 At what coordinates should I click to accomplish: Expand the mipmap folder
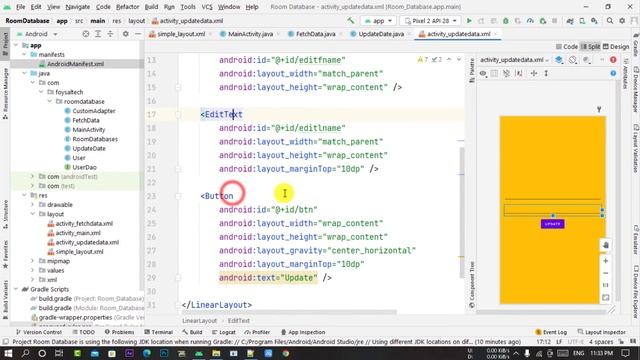[x=33, y=261]
